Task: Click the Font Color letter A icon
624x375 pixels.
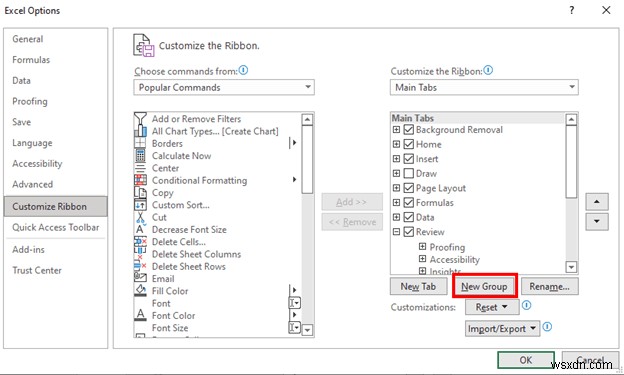Action: pyautogui.click(x=140, y=315)
